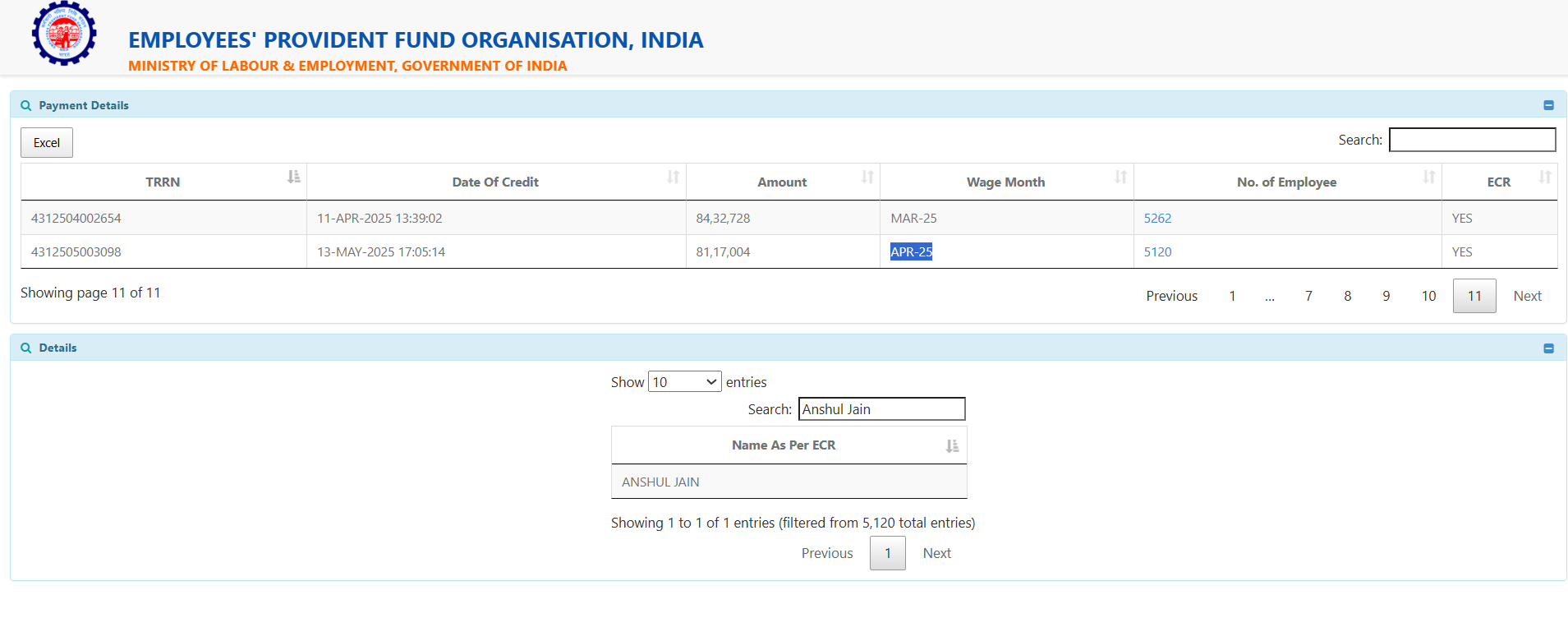
Task: Open the Show entries dropdown
Action: (x=684, y=382)
